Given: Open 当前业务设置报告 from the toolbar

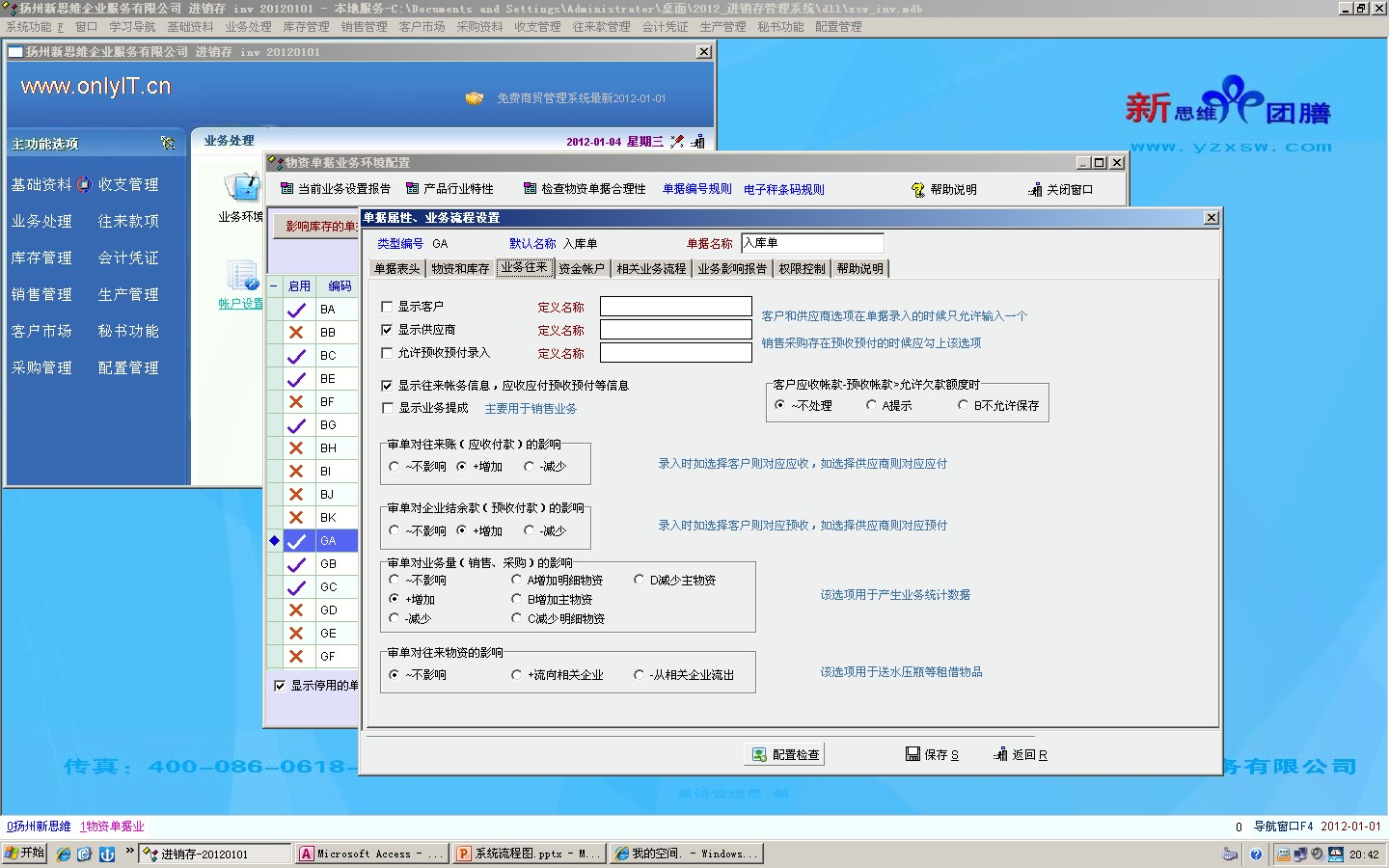Looking at the screenshot, I should [x=286, y=189].
